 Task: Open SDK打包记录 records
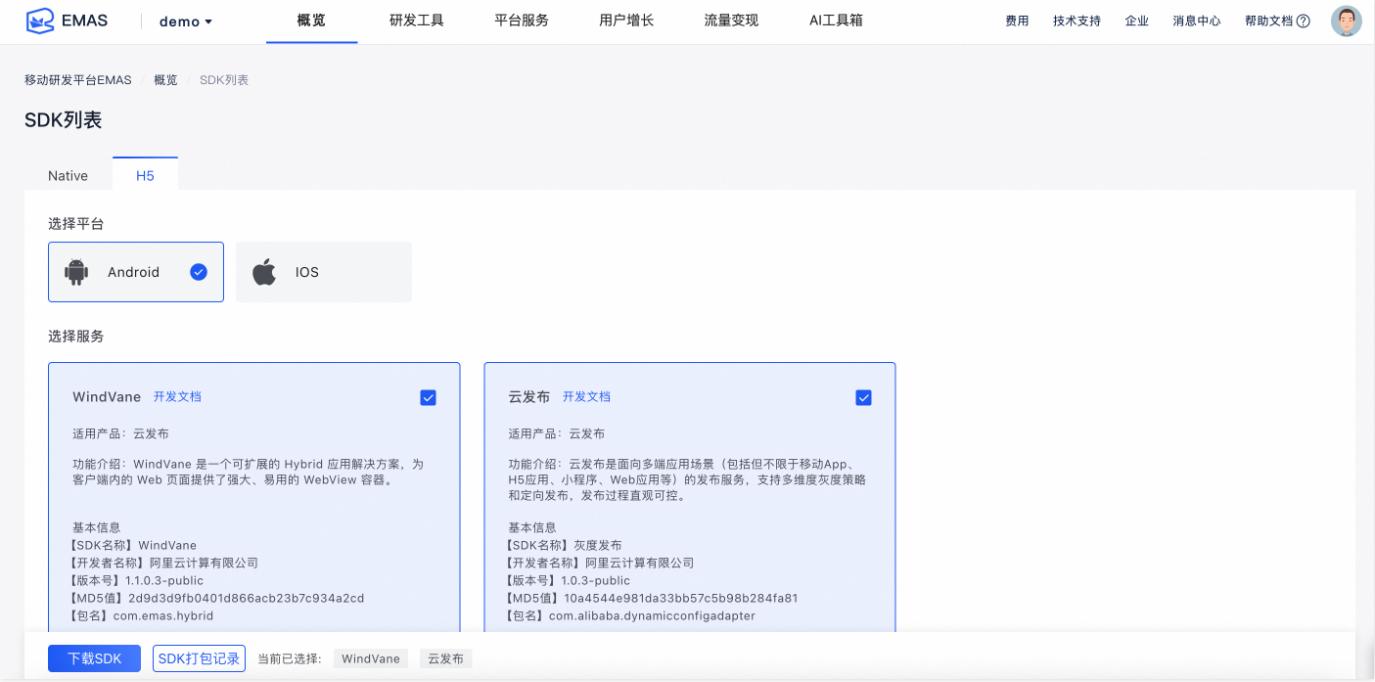(199, 659)
